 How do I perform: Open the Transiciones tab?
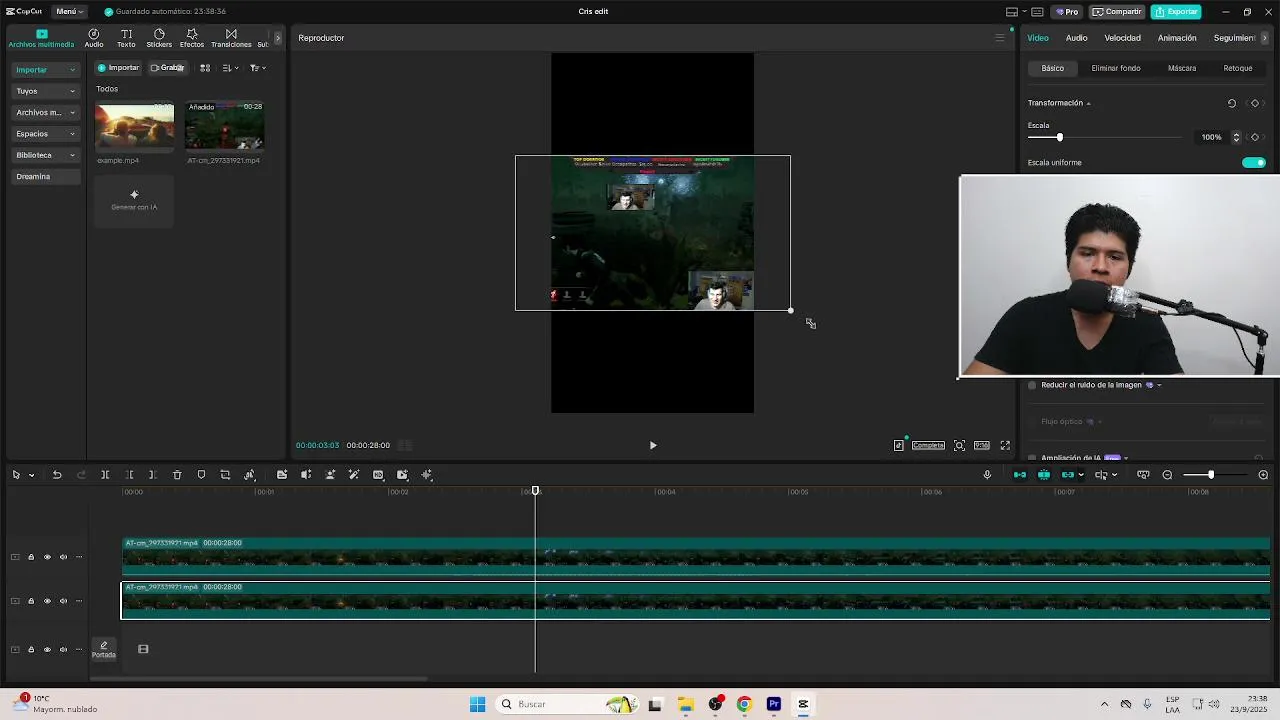click(x=231, y=38)
